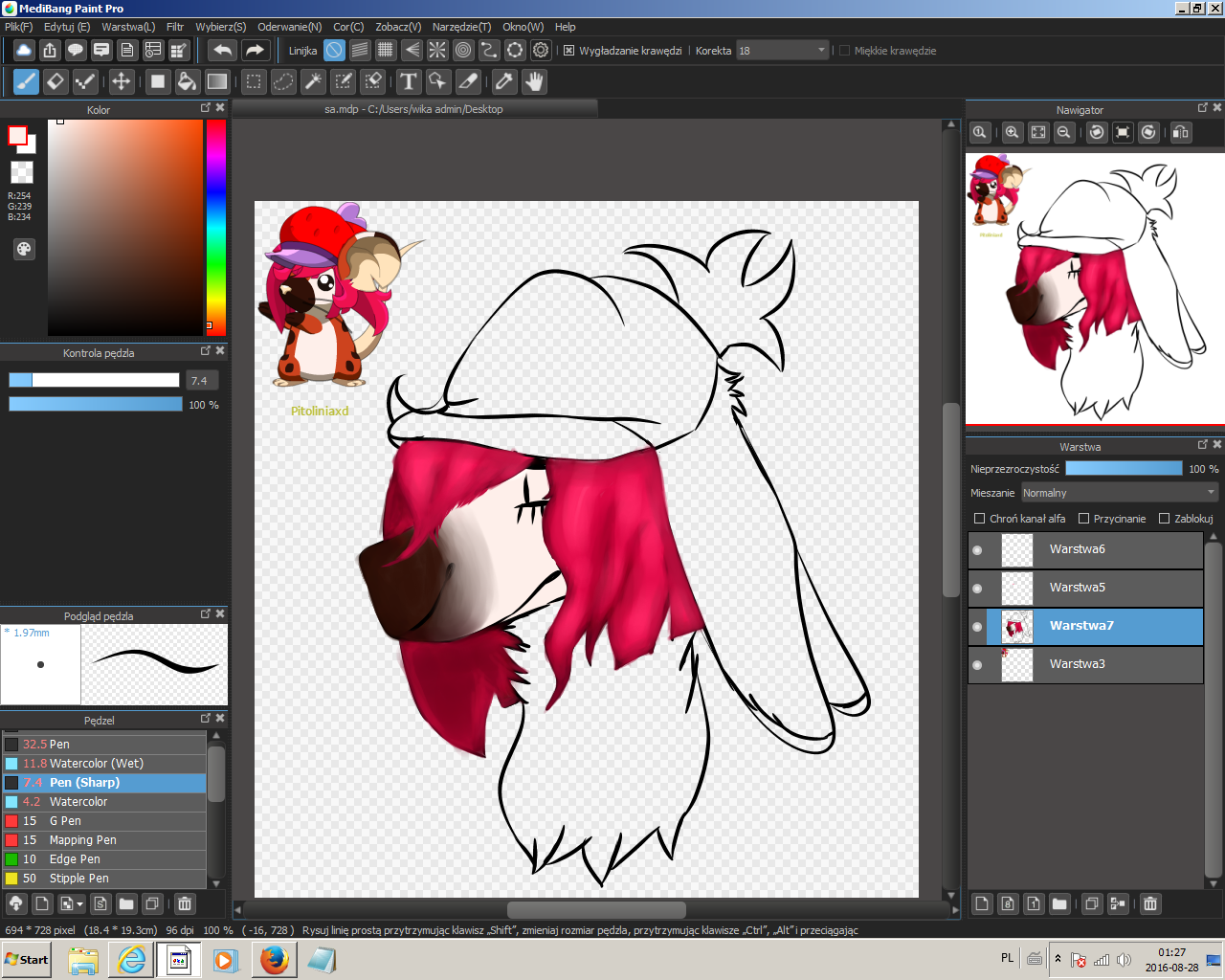This screenshot has height=980, width=1225.
Task: Enable the circle snap guide
Action: pos(463,50)
